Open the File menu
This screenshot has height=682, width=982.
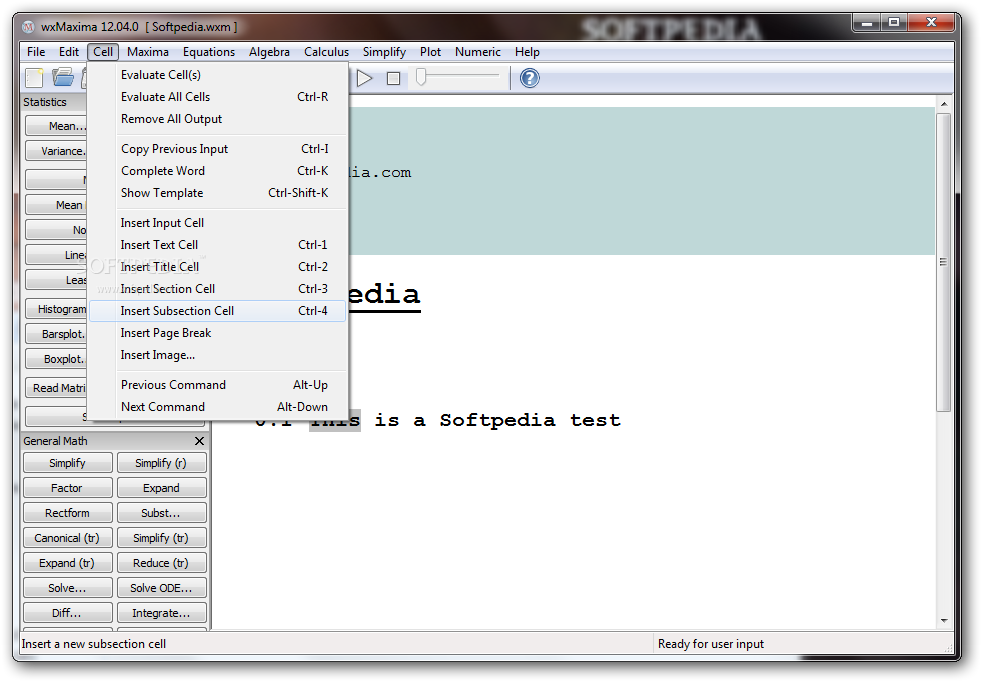pyautogui.click(x=36, y=52)
